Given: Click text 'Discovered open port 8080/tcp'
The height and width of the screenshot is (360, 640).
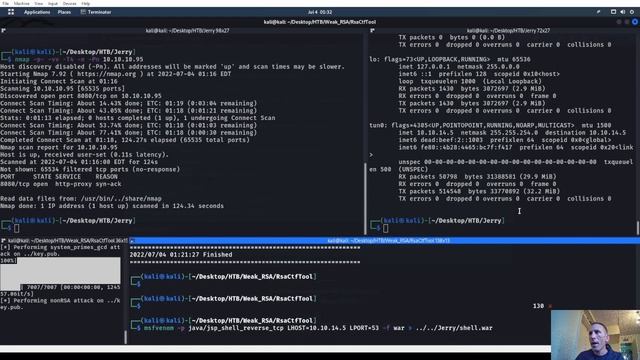Looking at the screenshot, I should coord(55,96).
